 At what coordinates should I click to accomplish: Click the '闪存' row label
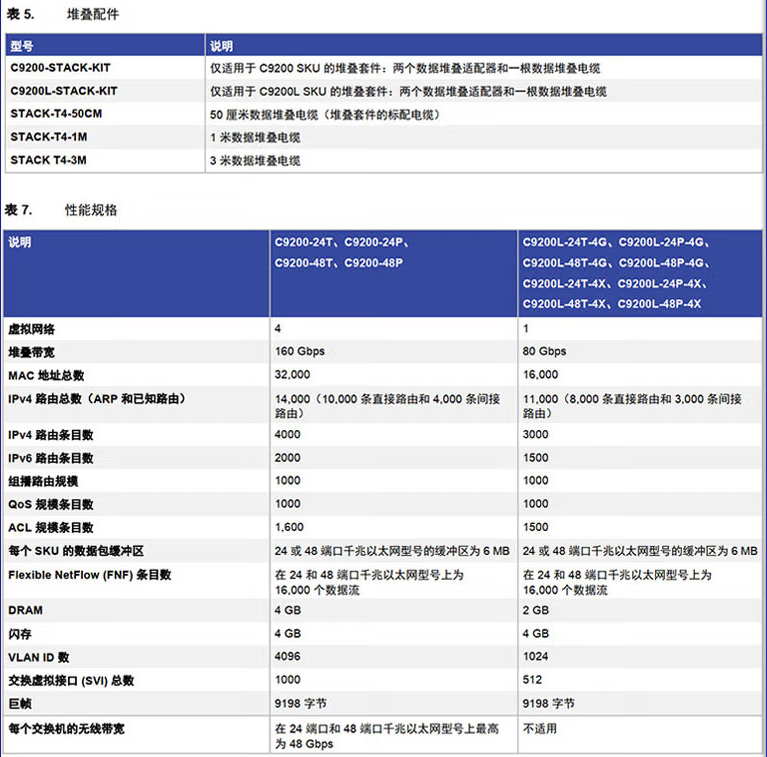[x=20, y=634]
